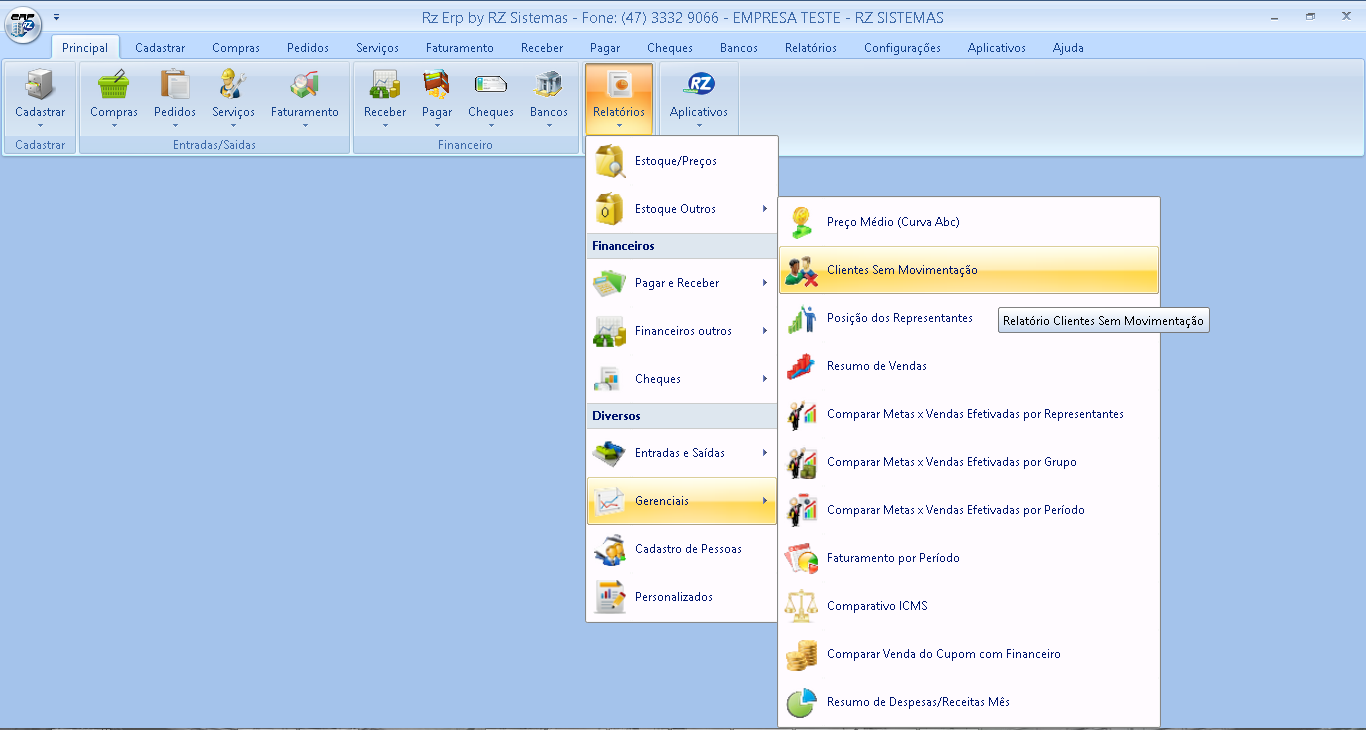Click the Compras shopping basket icon
The height and width of the screenshot is (730, 1367).
[114, 85]
